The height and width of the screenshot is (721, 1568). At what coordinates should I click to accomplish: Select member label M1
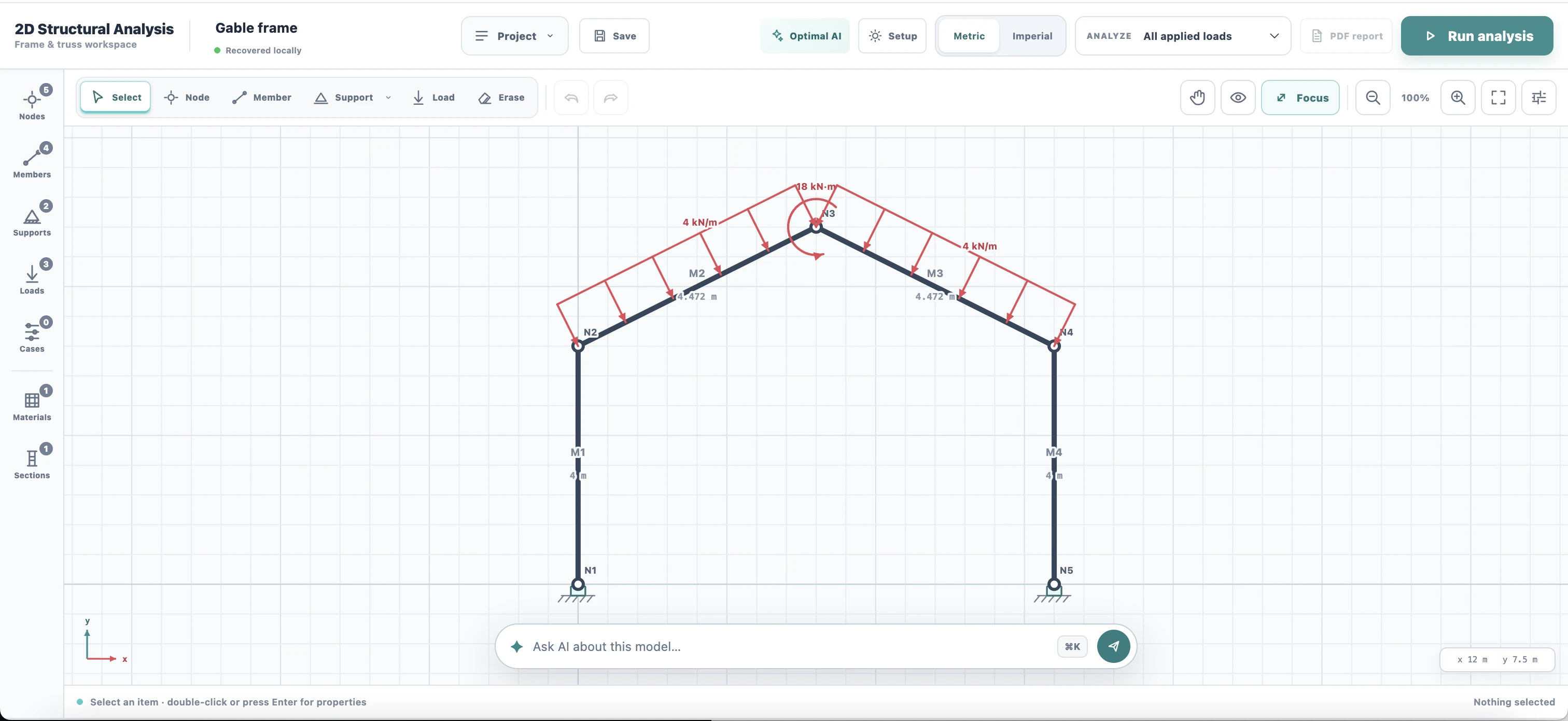pos(578,452)
